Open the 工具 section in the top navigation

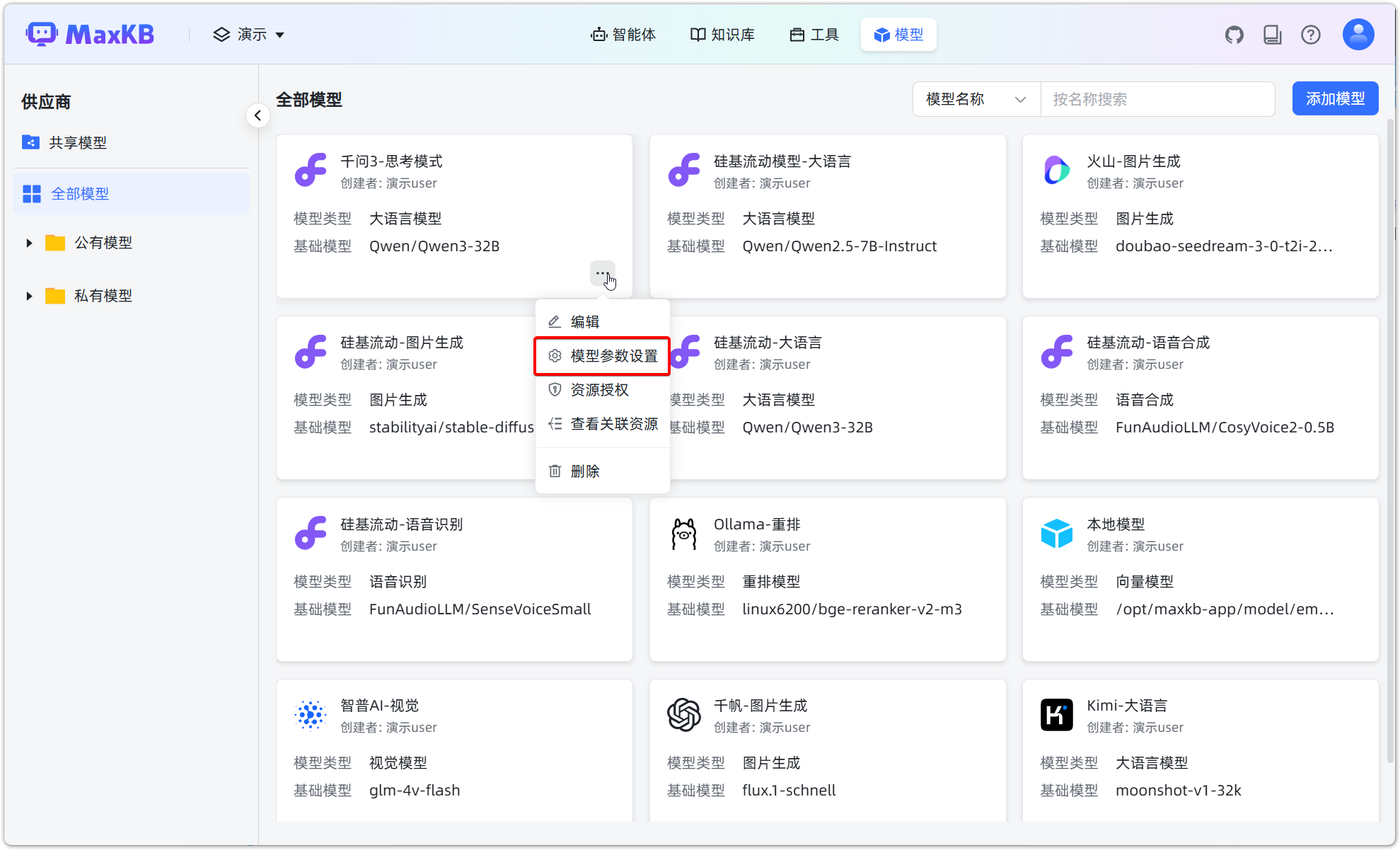(814, 34)
